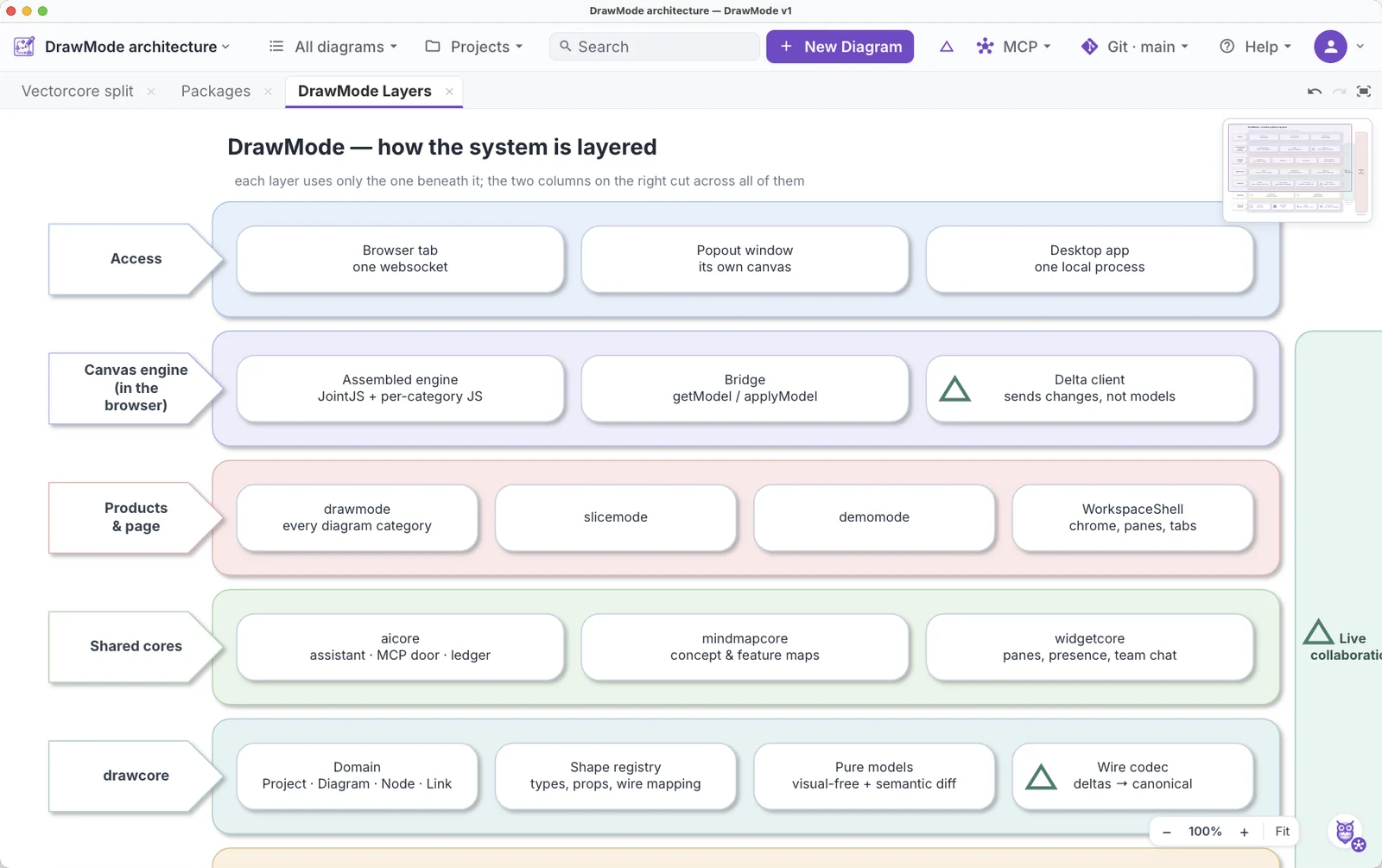Viewport: 1382px width, 868px height.
Task: Switch to the Vectorcore split tab
Action: [78, 92]
